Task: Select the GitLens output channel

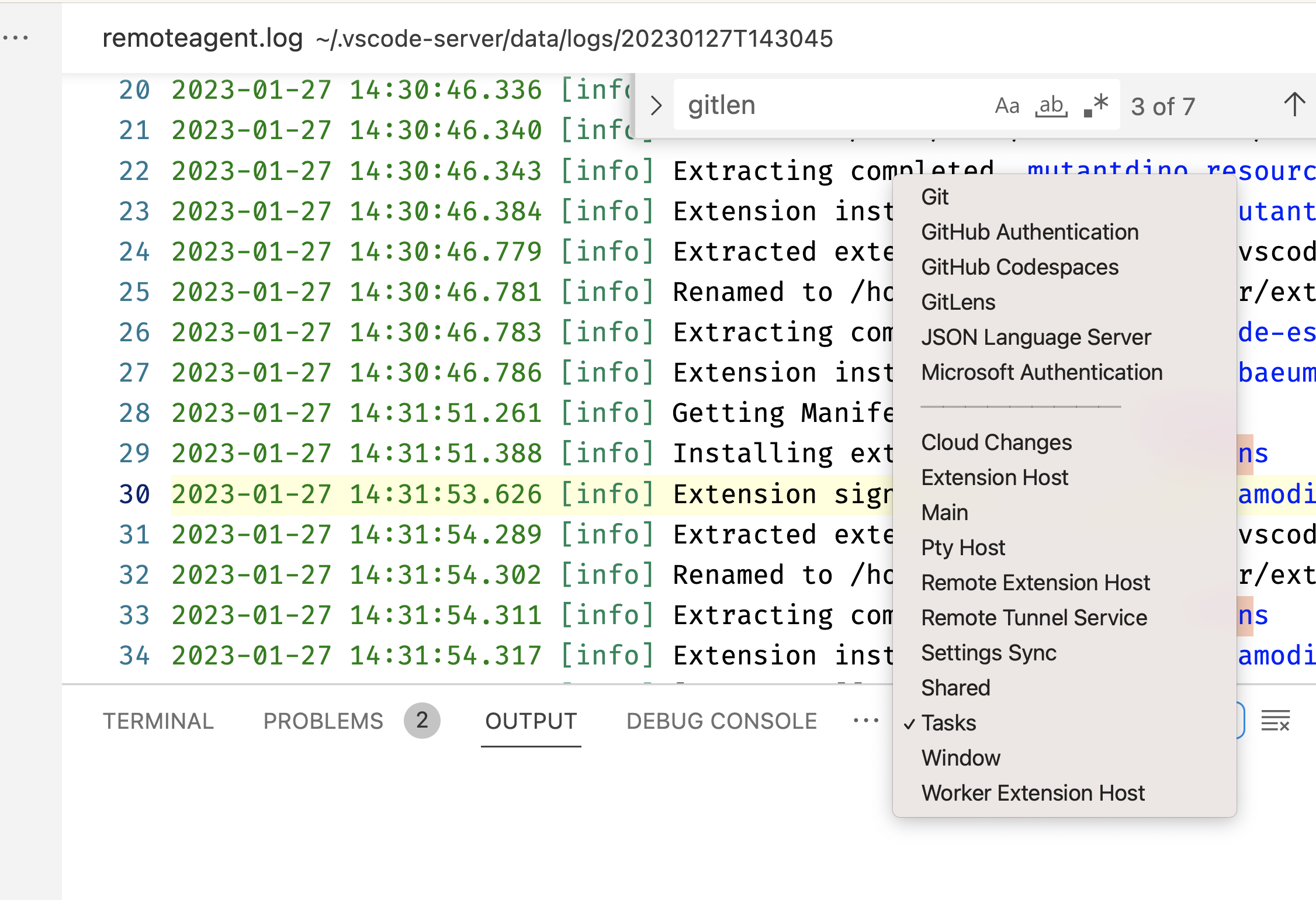Action: coord(958,302)
